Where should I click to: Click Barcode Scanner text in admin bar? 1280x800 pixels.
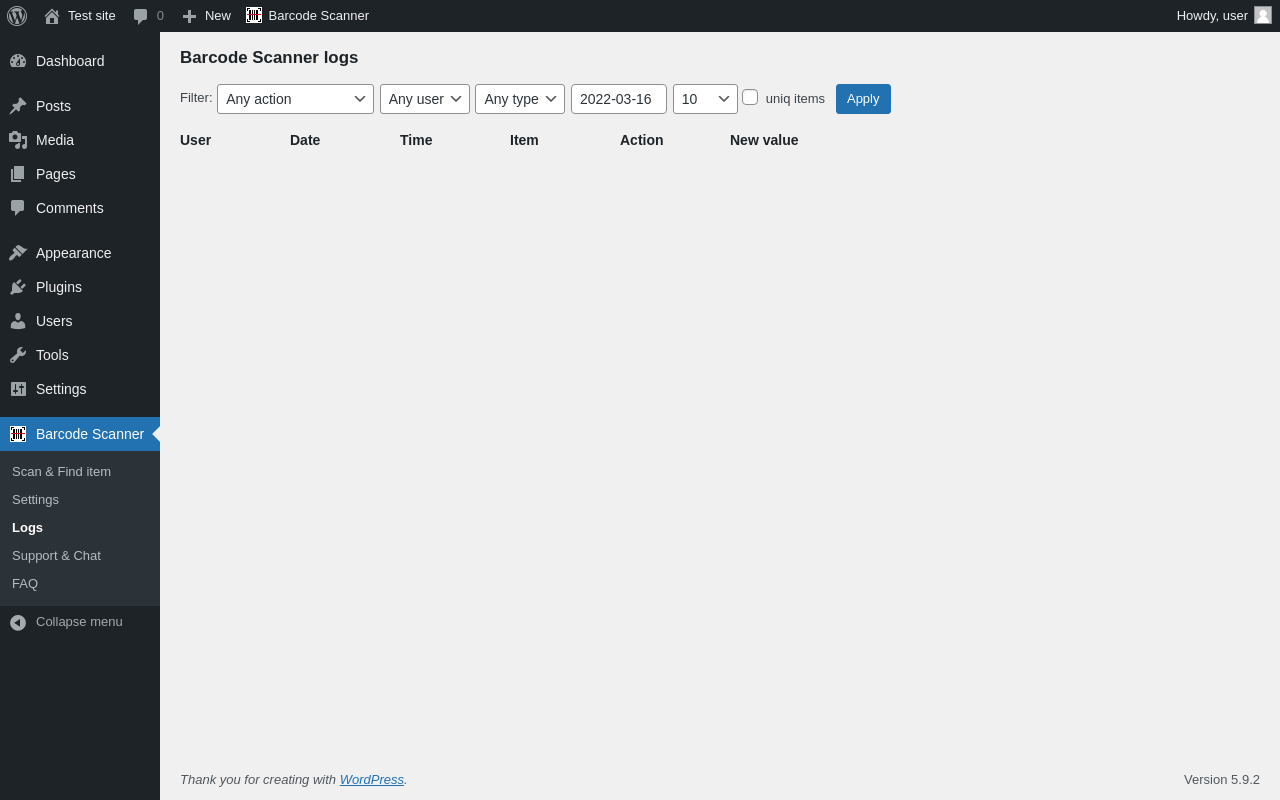319,15
